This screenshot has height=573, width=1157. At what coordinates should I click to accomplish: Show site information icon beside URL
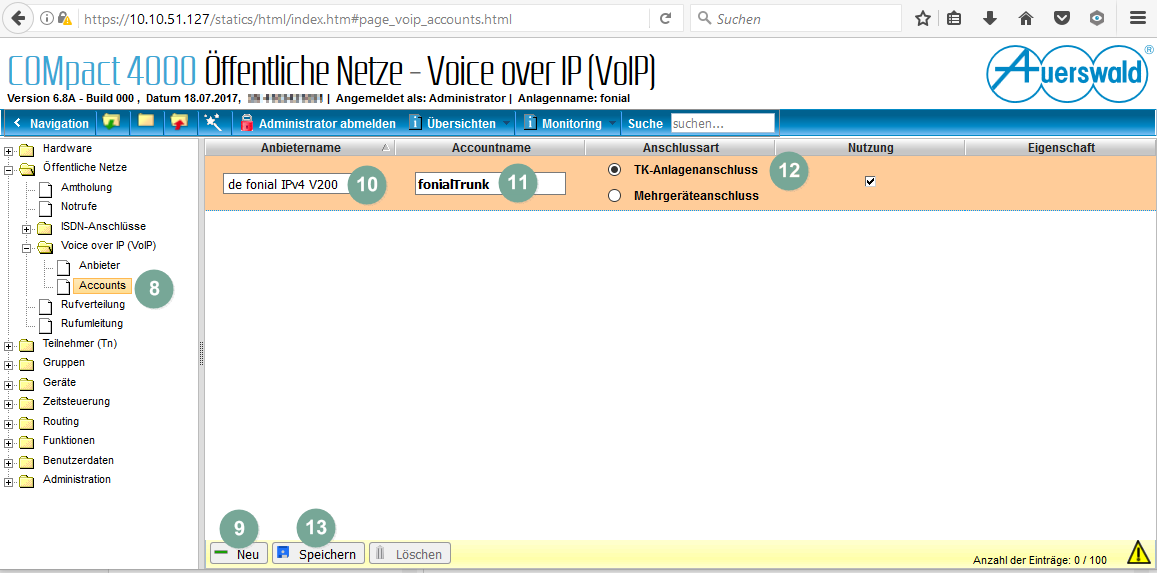47,18
